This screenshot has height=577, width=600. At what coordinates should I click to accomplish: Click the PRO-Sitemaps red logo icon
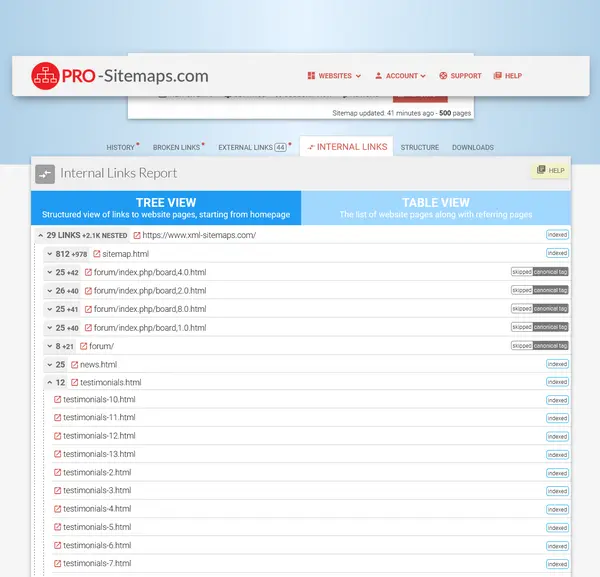(x=45, y=76)
